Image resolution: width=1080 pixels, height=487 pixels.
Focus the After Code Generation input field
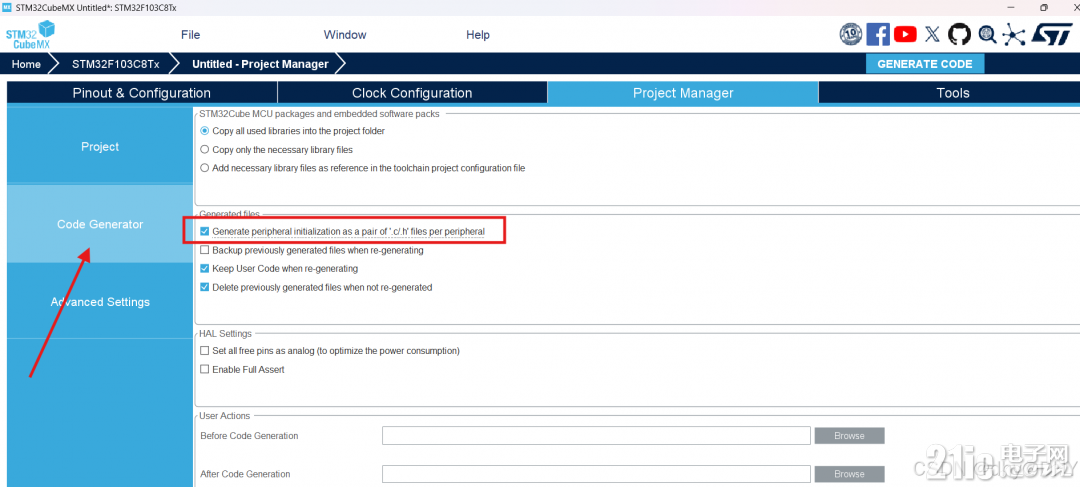click(596, 474)
